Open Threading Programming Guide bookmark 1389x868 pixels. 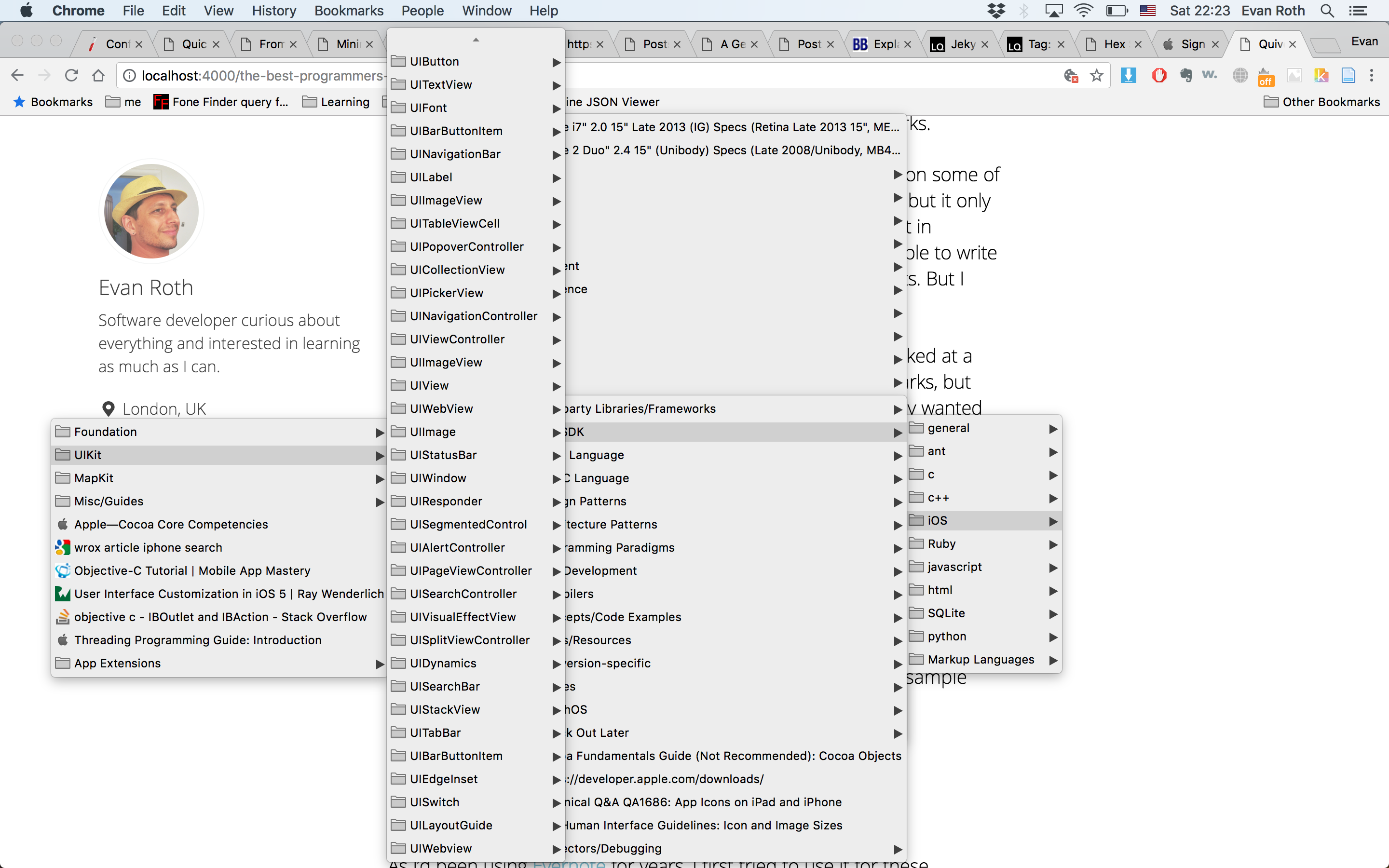[x=197, y=640]
